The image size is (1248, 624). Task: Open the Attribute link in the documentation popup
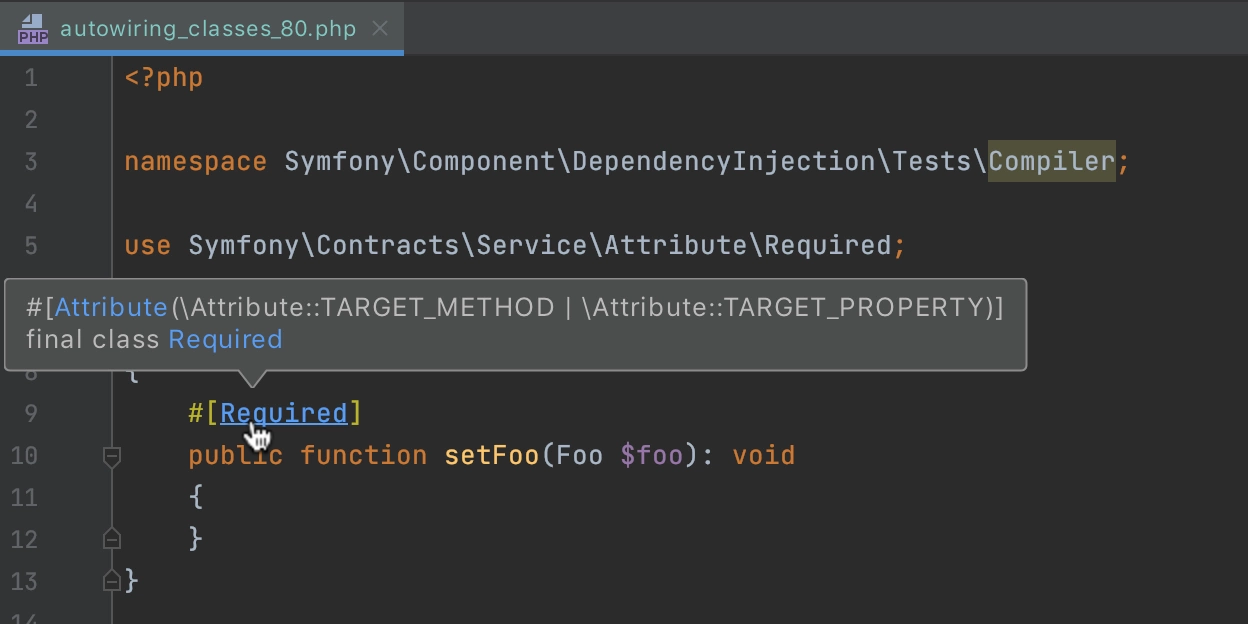click(112, 307)
